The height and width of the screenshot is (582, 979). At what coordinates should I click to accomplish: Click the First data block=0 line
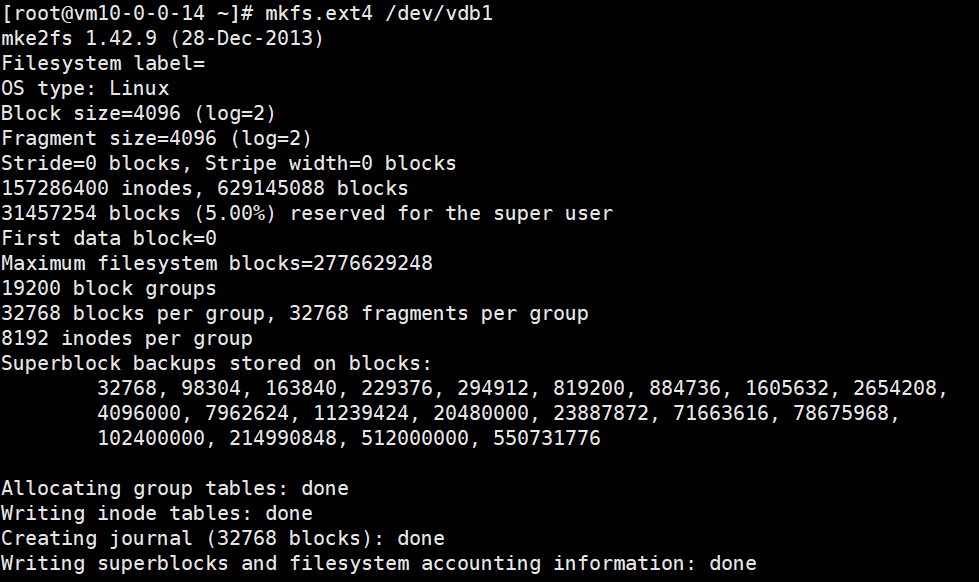(109, 238)
